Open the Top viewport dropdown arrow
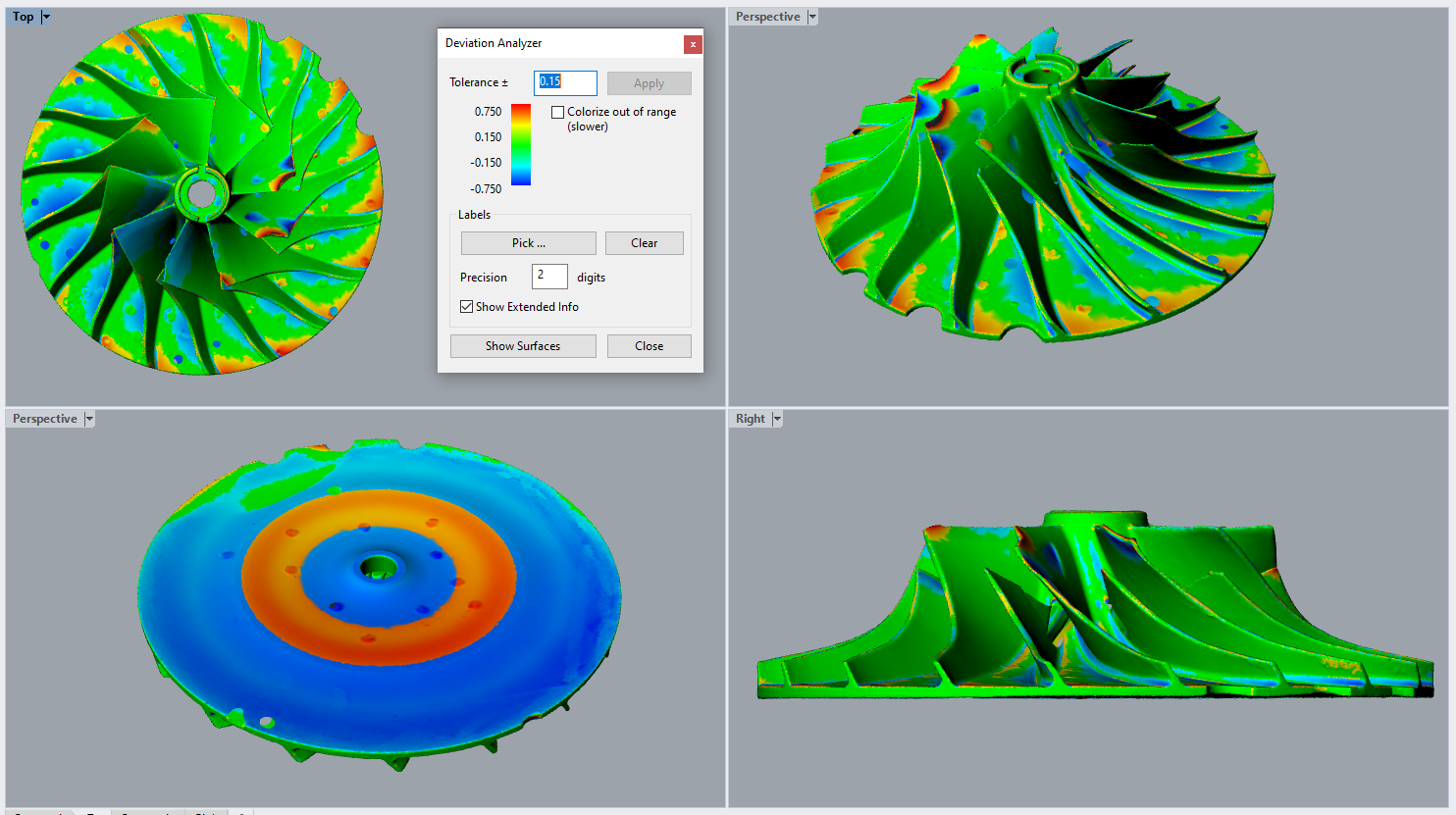 click(x=46, y=17)
